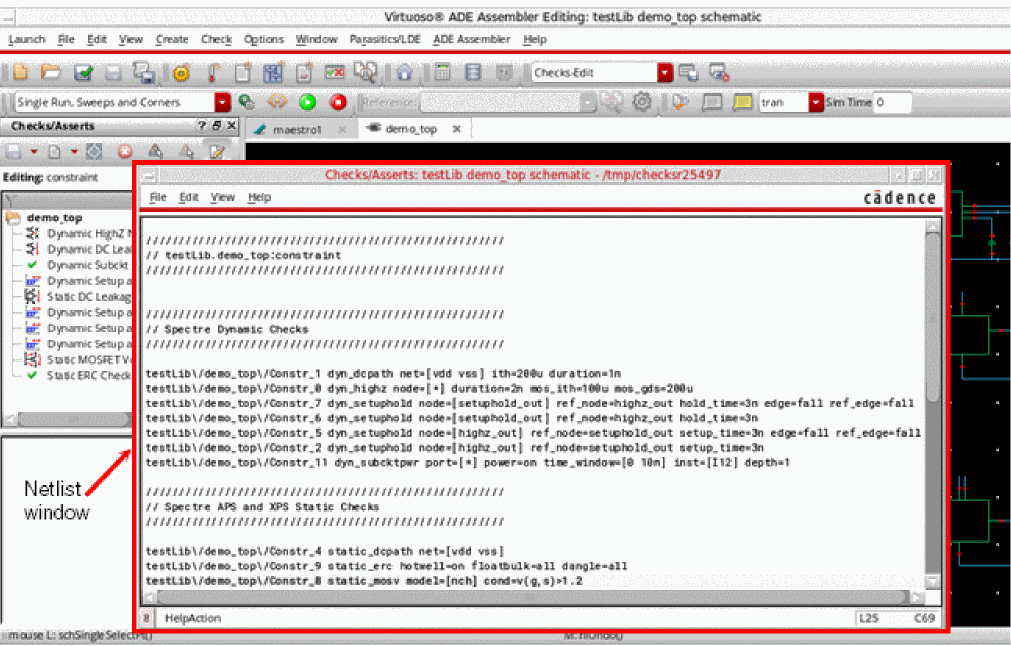
Task: Click the gray gear settings icon
Action: 642,101
